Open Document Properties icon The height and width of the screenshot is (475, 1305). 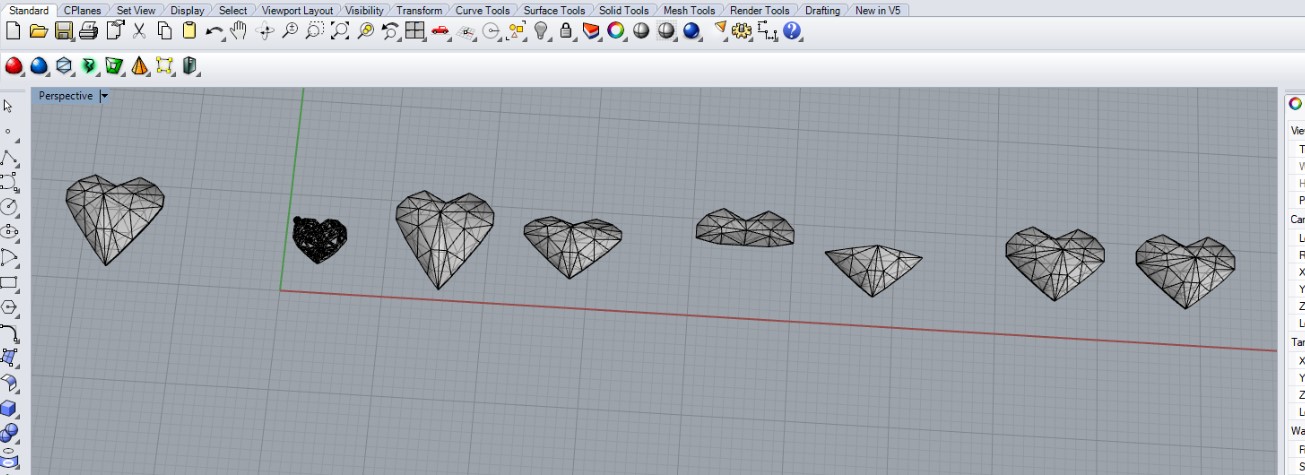point(114,31)
